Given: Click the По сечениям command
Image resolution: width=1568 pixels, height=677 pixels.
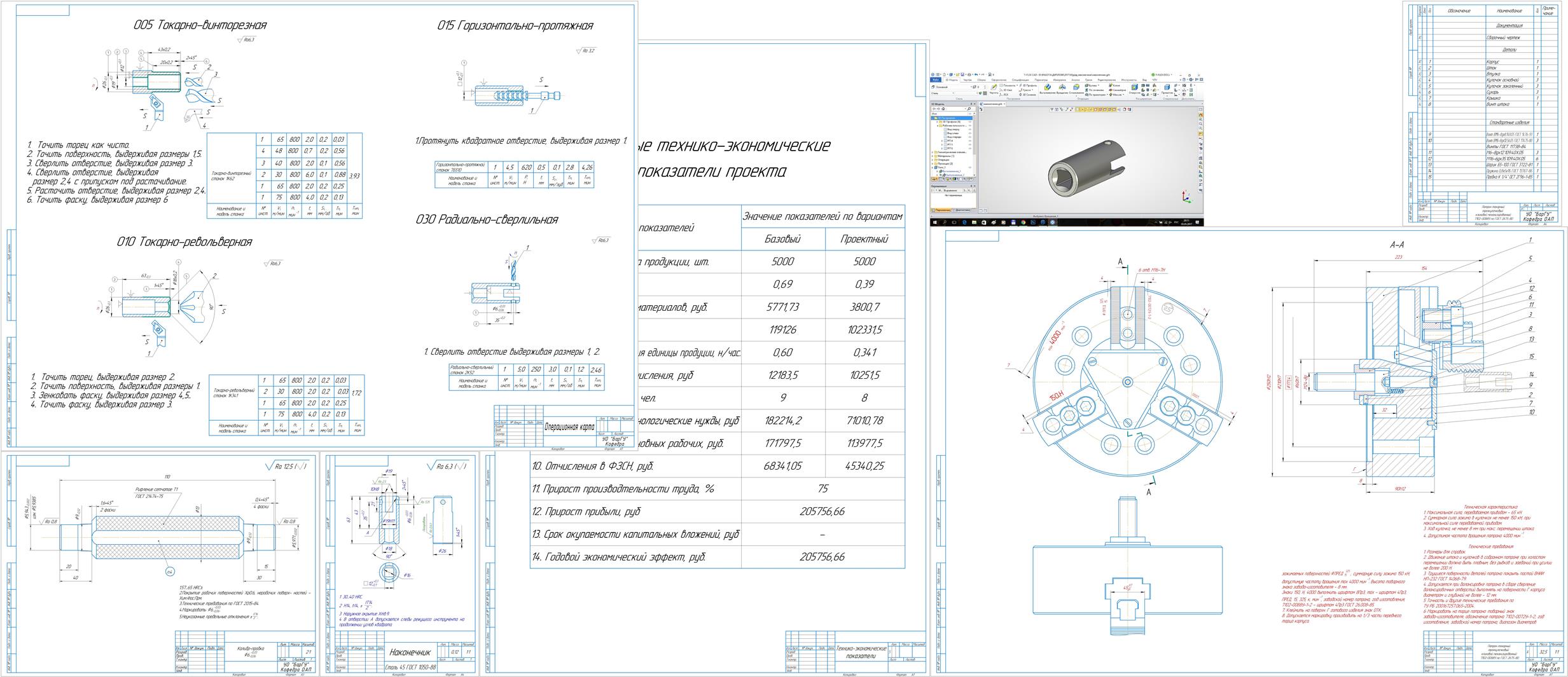Looking at the screenshot, I should (x=1095, y=90).
